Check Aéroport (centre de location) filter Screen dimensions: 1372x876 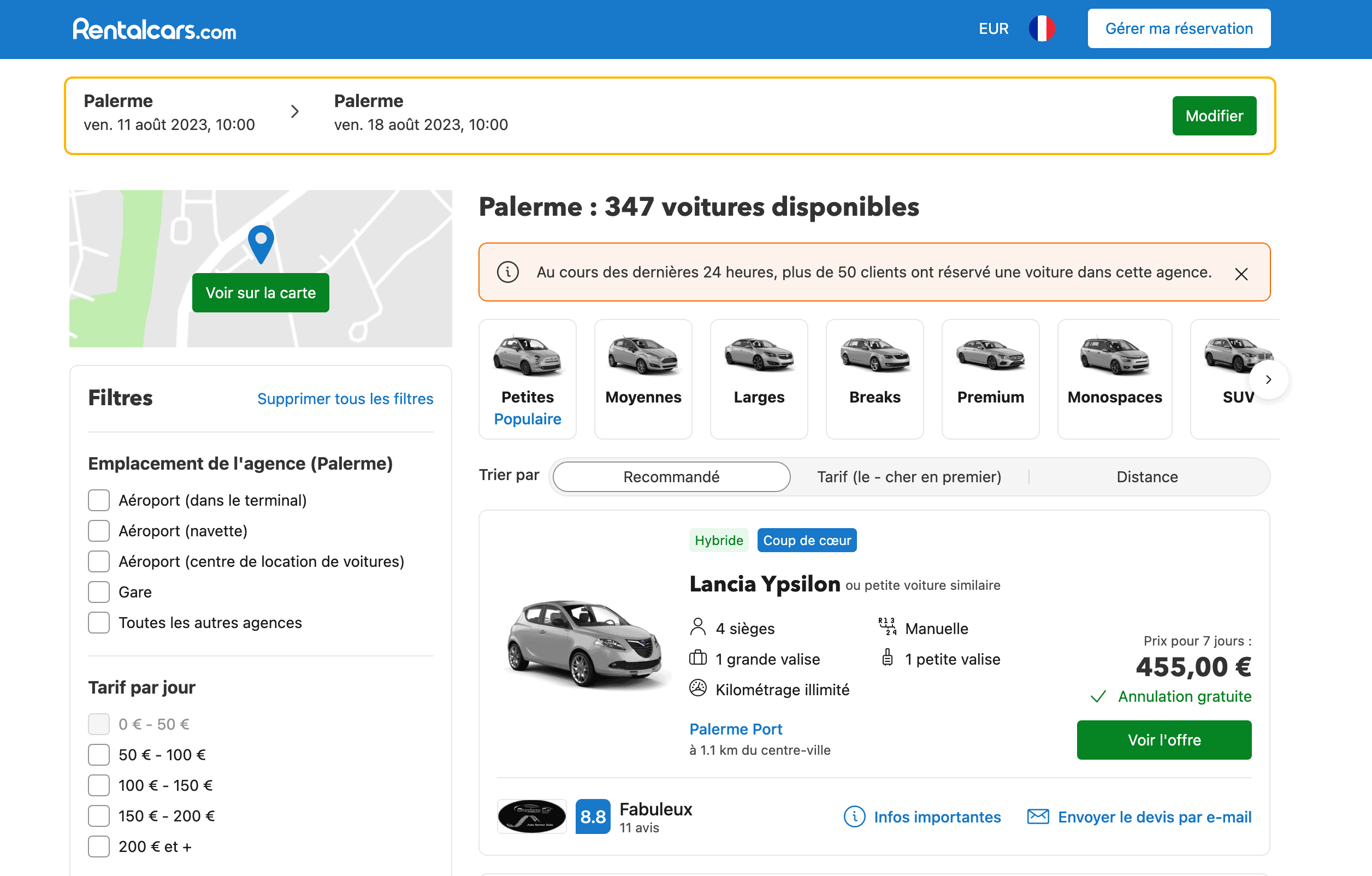(98, 561)
